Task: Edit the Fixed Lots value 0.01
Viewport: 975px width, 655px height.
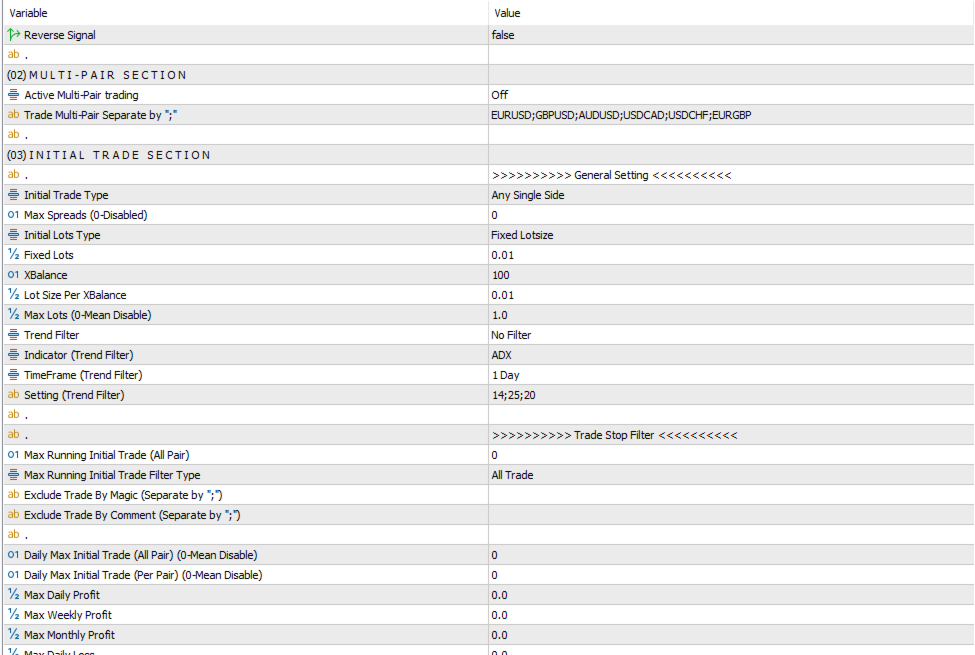Action: click(x=503, y=255)
